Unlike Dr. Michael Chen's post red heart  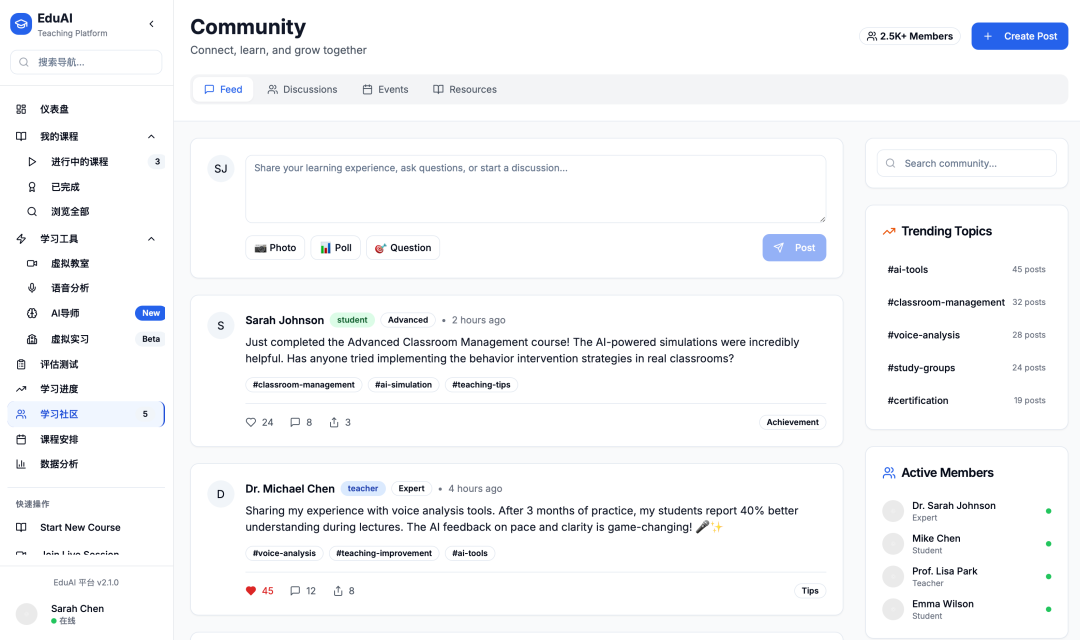point(251,591)
